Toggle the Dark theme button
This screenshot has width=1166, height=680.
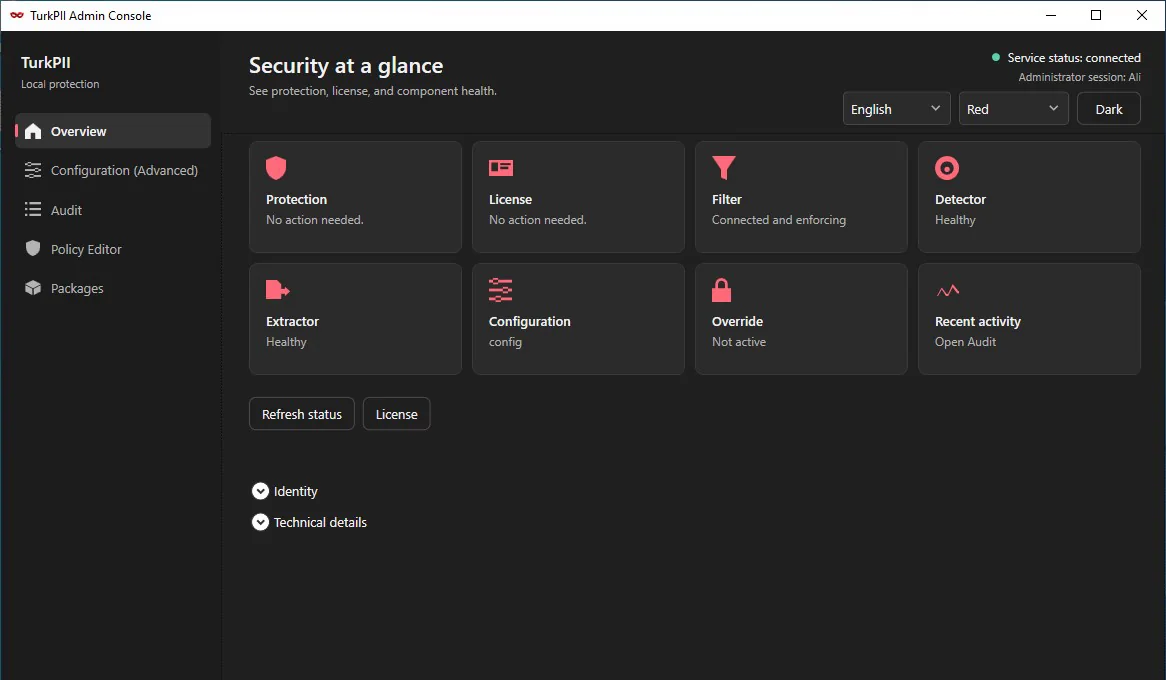1108,109
